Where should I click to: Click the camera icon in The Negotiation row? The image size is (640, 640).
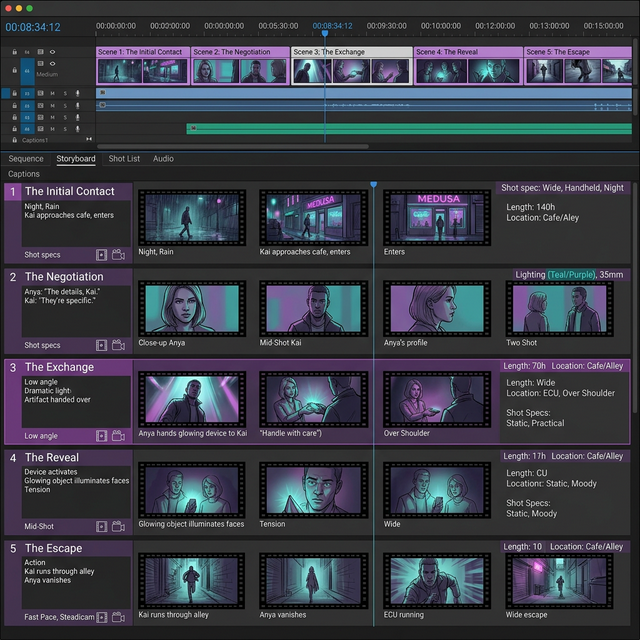point(118,345)
